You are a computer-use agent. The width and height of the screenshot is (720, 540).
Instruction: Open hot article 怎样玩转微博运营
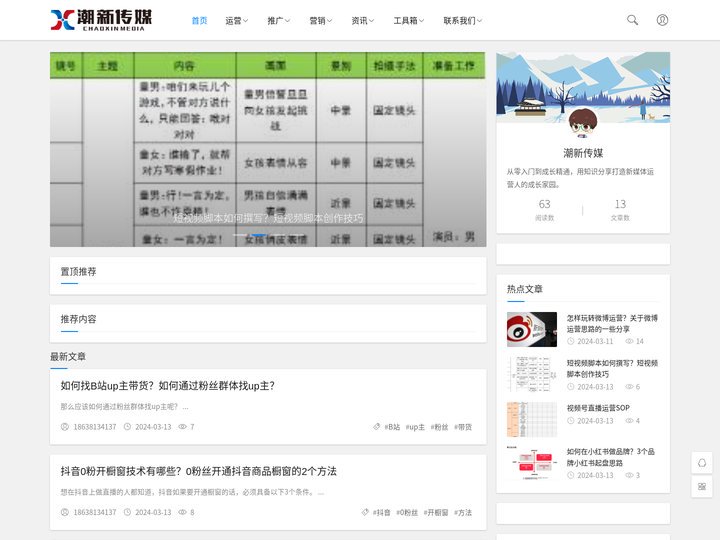tap(612, 323)
